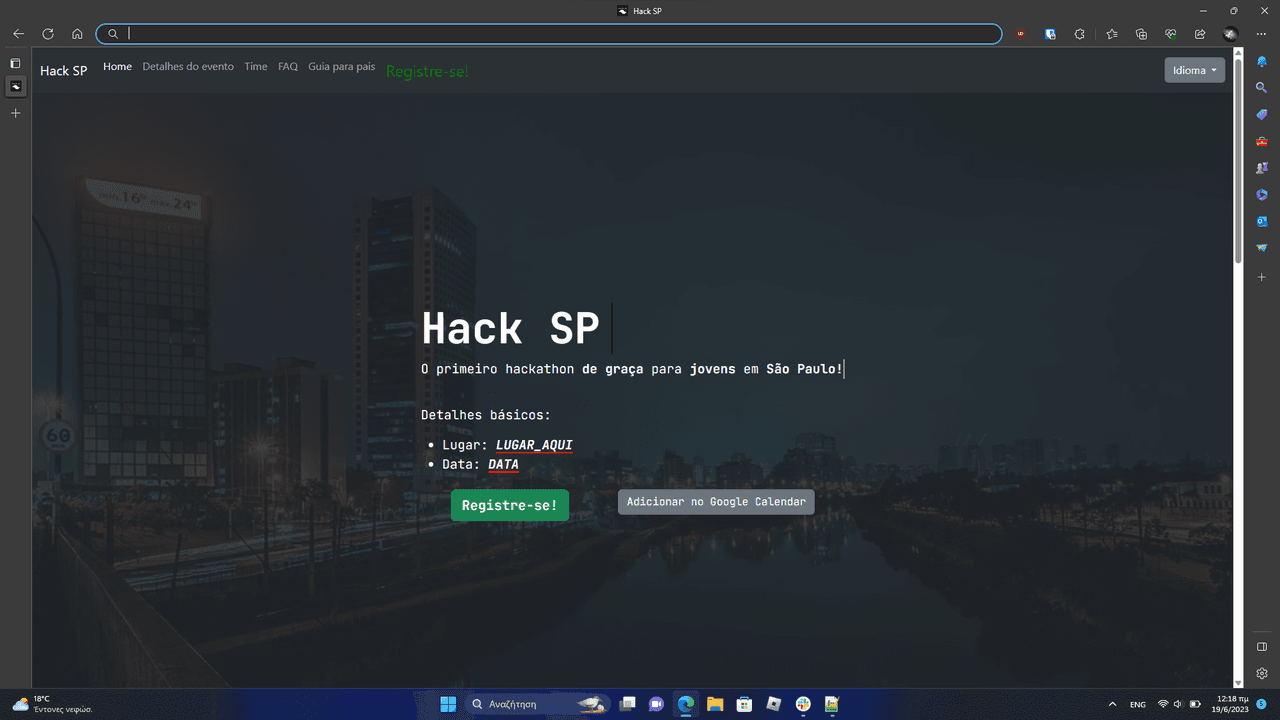Open the Favorites list icon
The image size is (1280, 720).
(1112, 34)
